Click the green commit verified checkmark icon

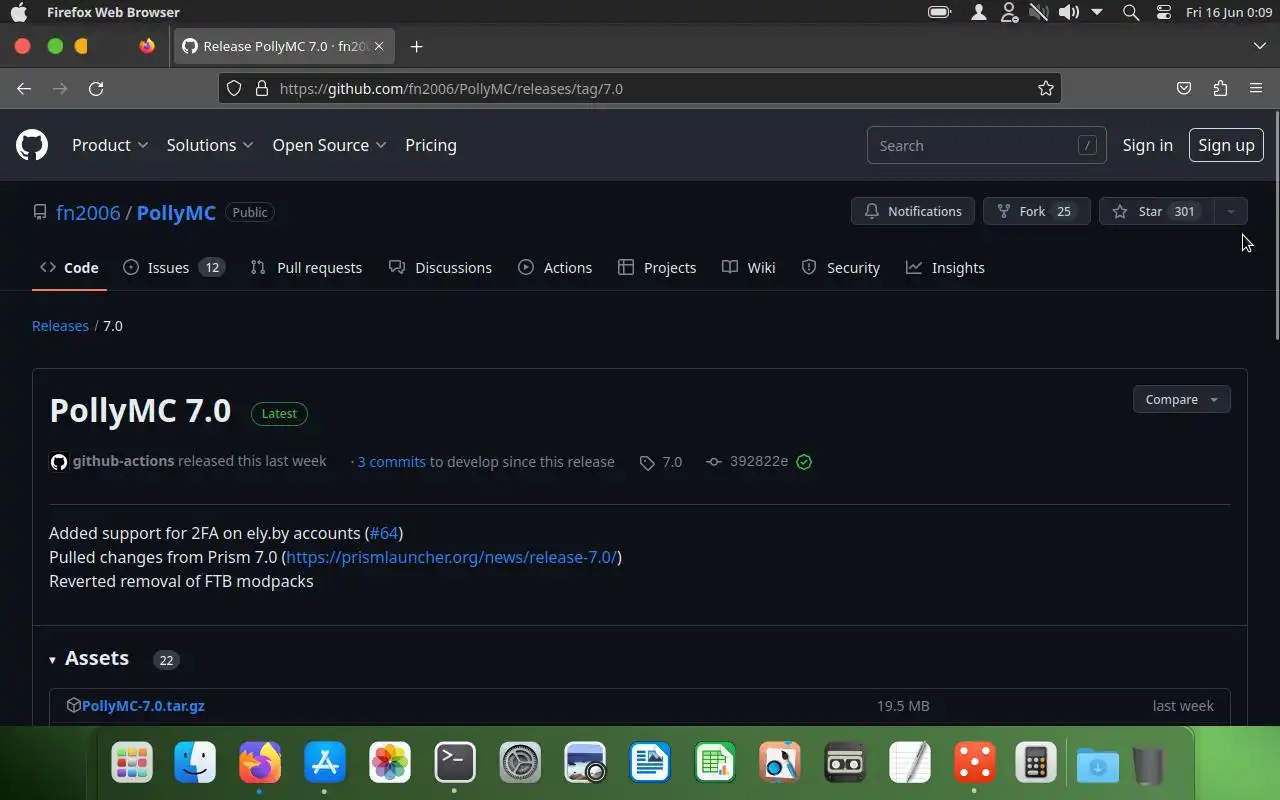(804, 462)
